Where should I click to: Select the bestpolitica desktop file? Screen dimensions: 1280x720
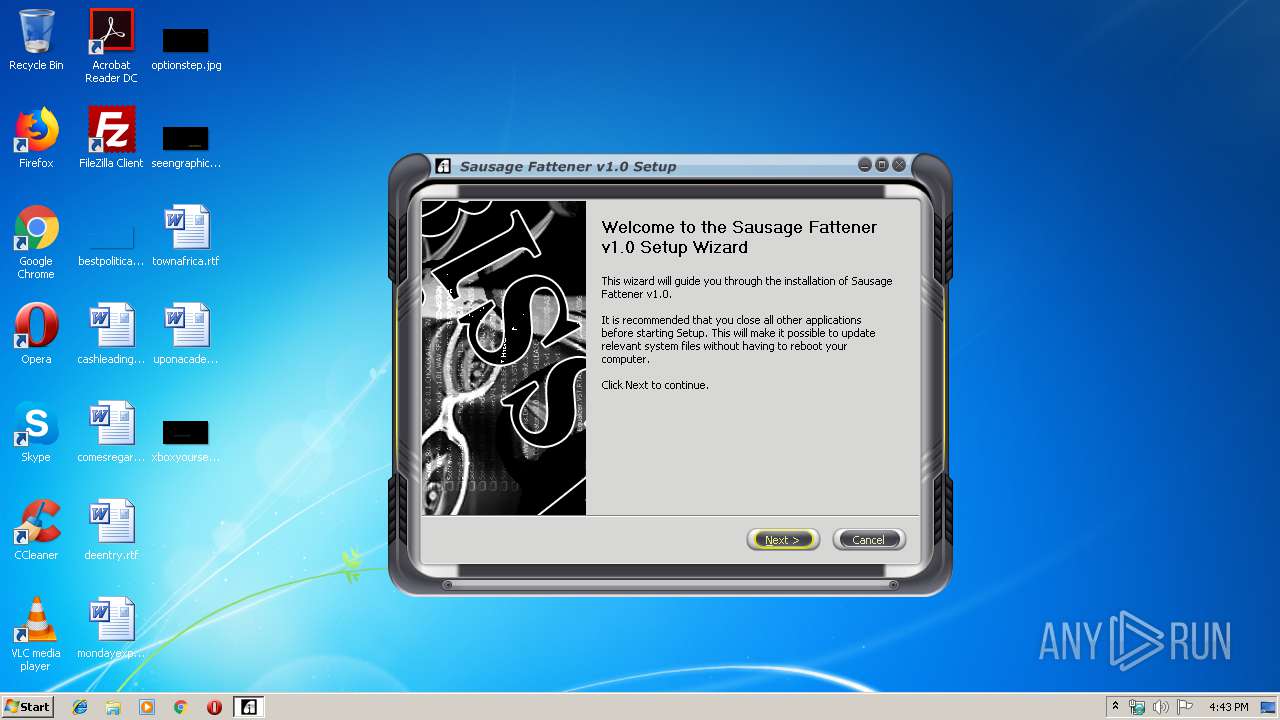tap(111, 244)
